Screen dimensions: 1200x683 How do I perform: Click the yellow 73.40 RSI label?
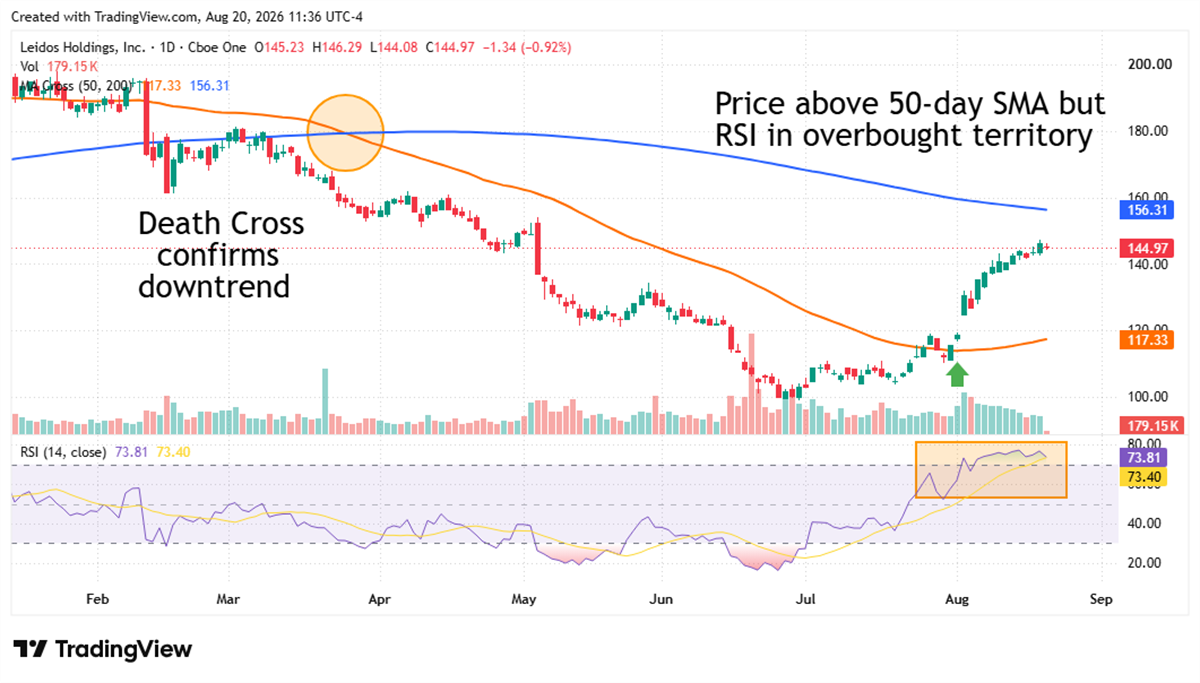[x=1146, y=477]
